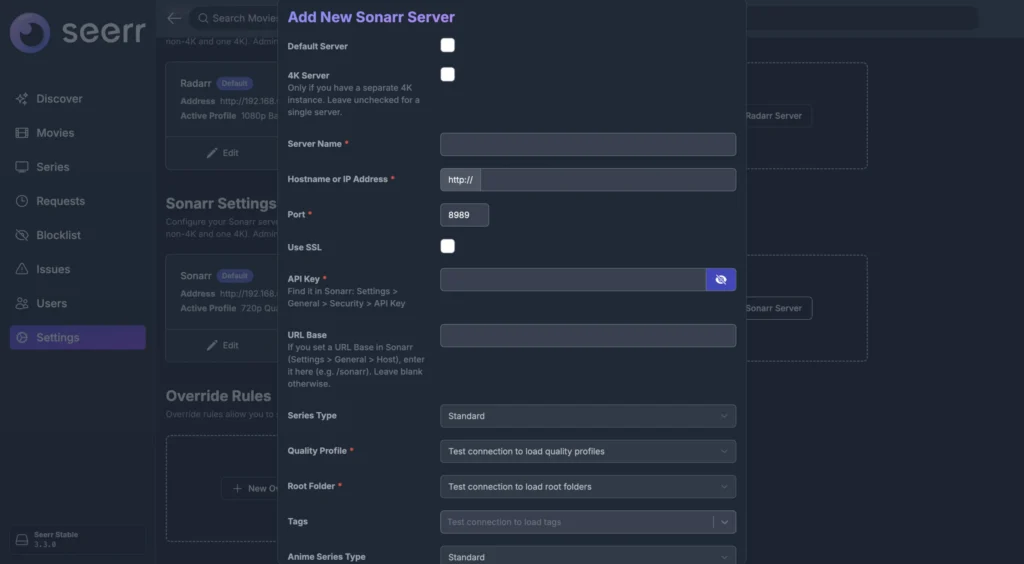Click the Sonarr card pencil icon
The image size is (1024, 564).
pyautogui.click(x=212, y=345)
